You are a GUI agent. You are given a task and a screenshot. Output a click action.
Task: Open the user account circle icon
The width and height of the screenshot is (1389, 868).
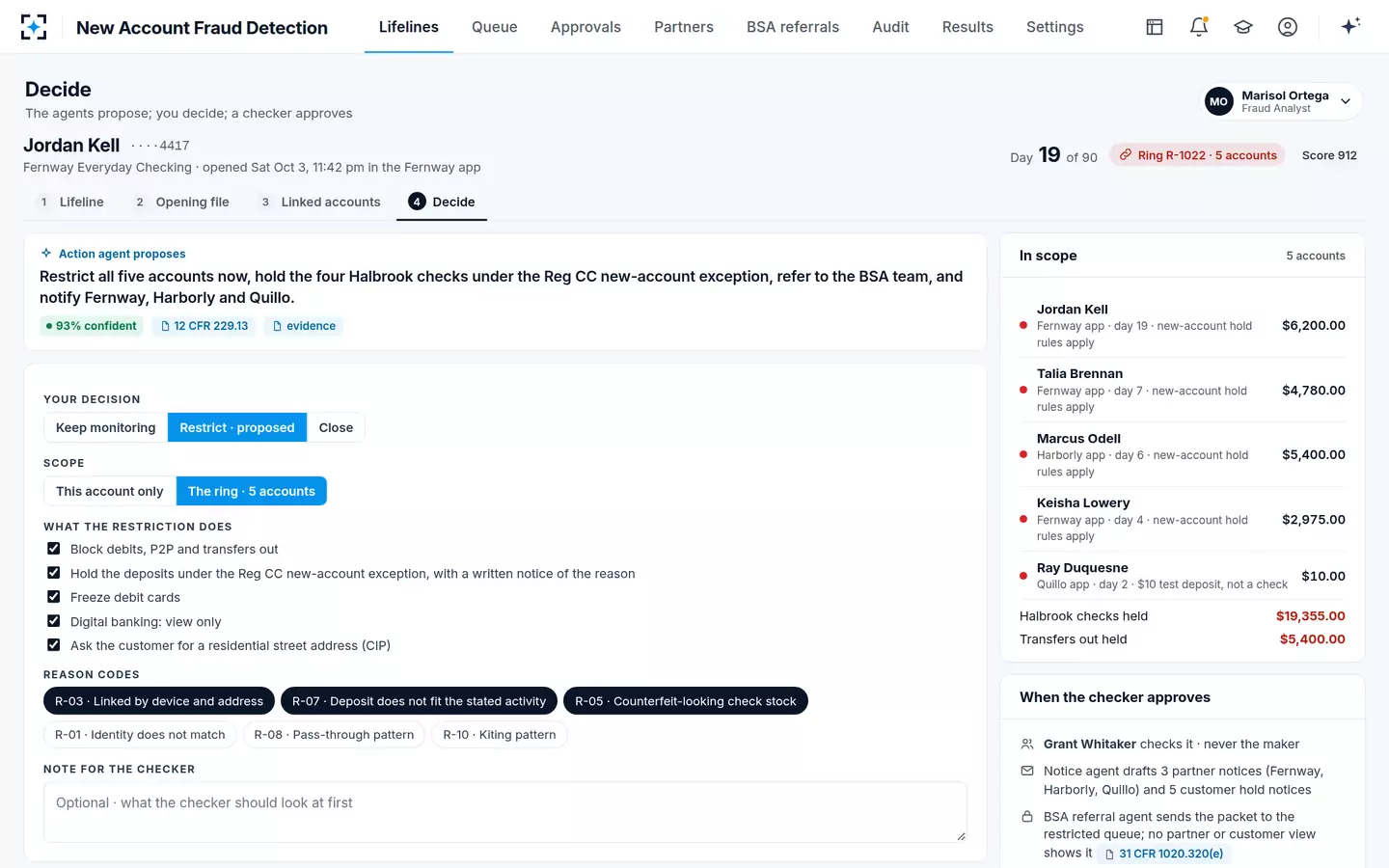tap(1288, 27)
